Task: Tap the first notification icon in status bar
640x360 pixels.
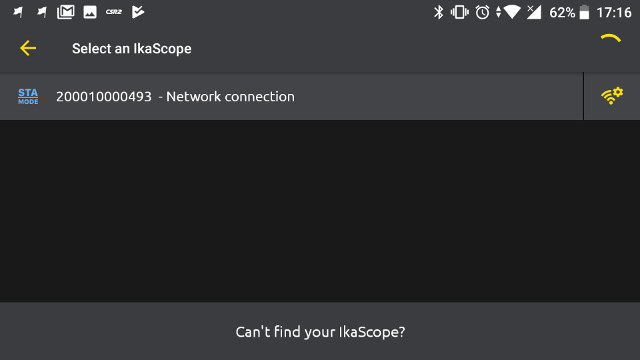Action: click(x=18, y=12)
